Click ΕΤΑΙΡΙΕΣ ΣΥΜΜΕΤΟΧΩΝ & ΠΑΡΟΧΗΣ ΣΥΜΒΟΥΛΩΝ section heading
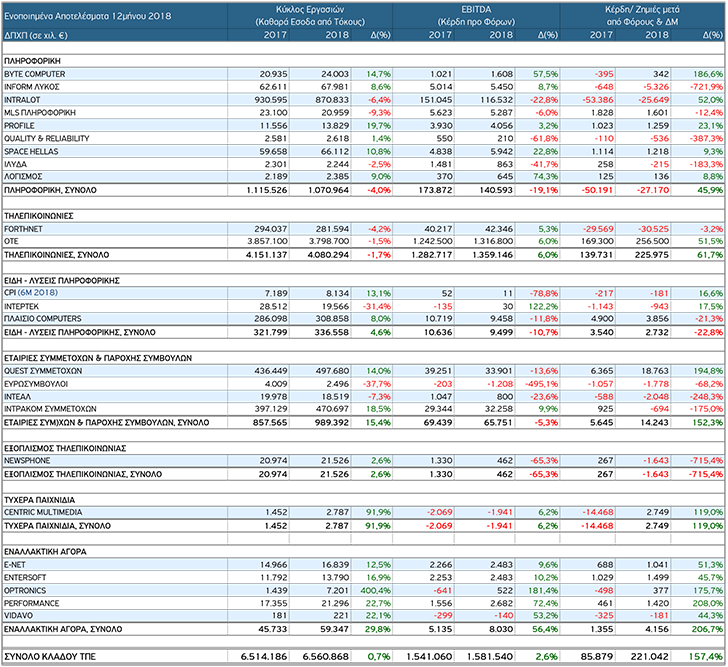Viewport: 728px width, 667px height. coord(98,358)
